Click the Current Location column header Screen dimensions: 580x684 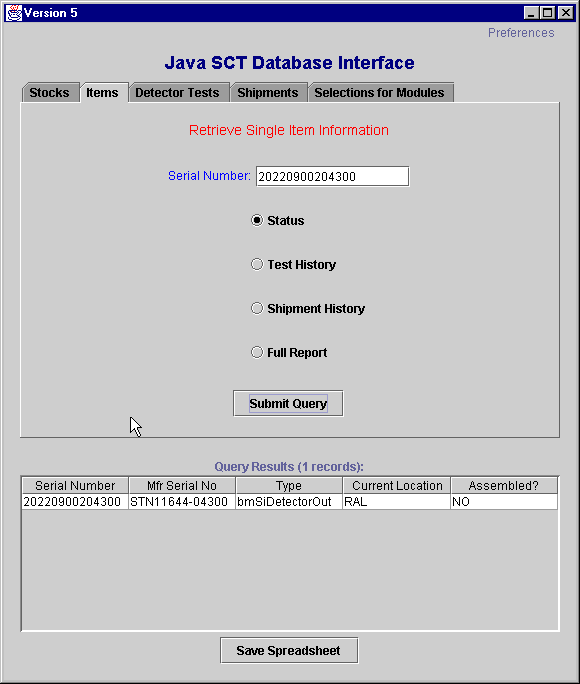coord(397,485)
